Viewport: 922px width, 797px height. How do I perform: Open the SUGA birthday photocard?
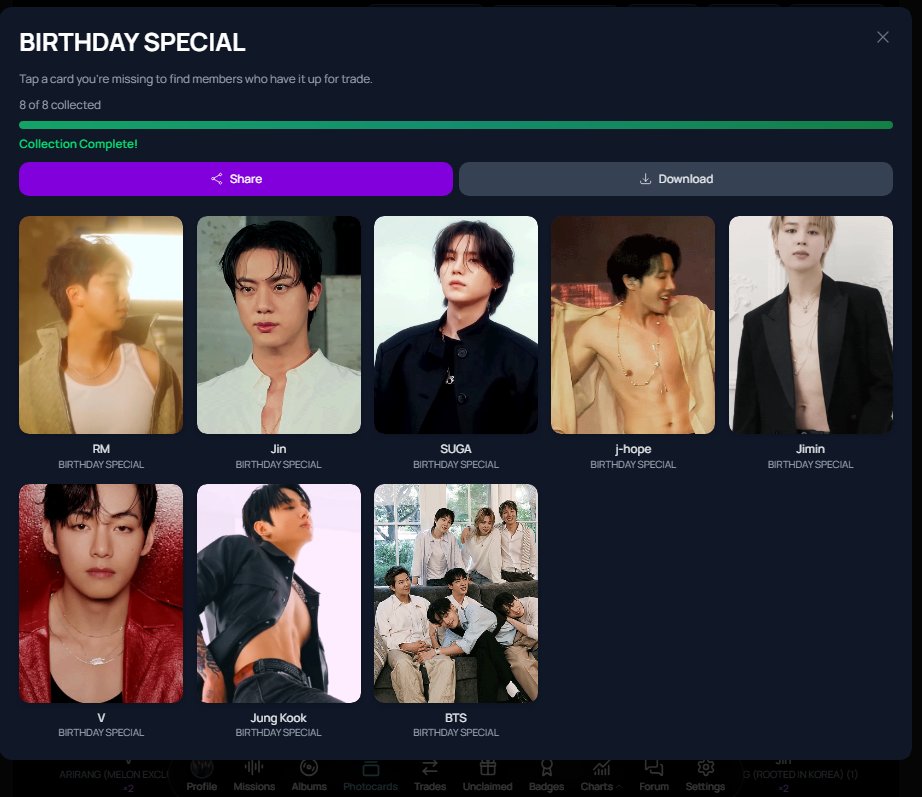pos(456,325)
